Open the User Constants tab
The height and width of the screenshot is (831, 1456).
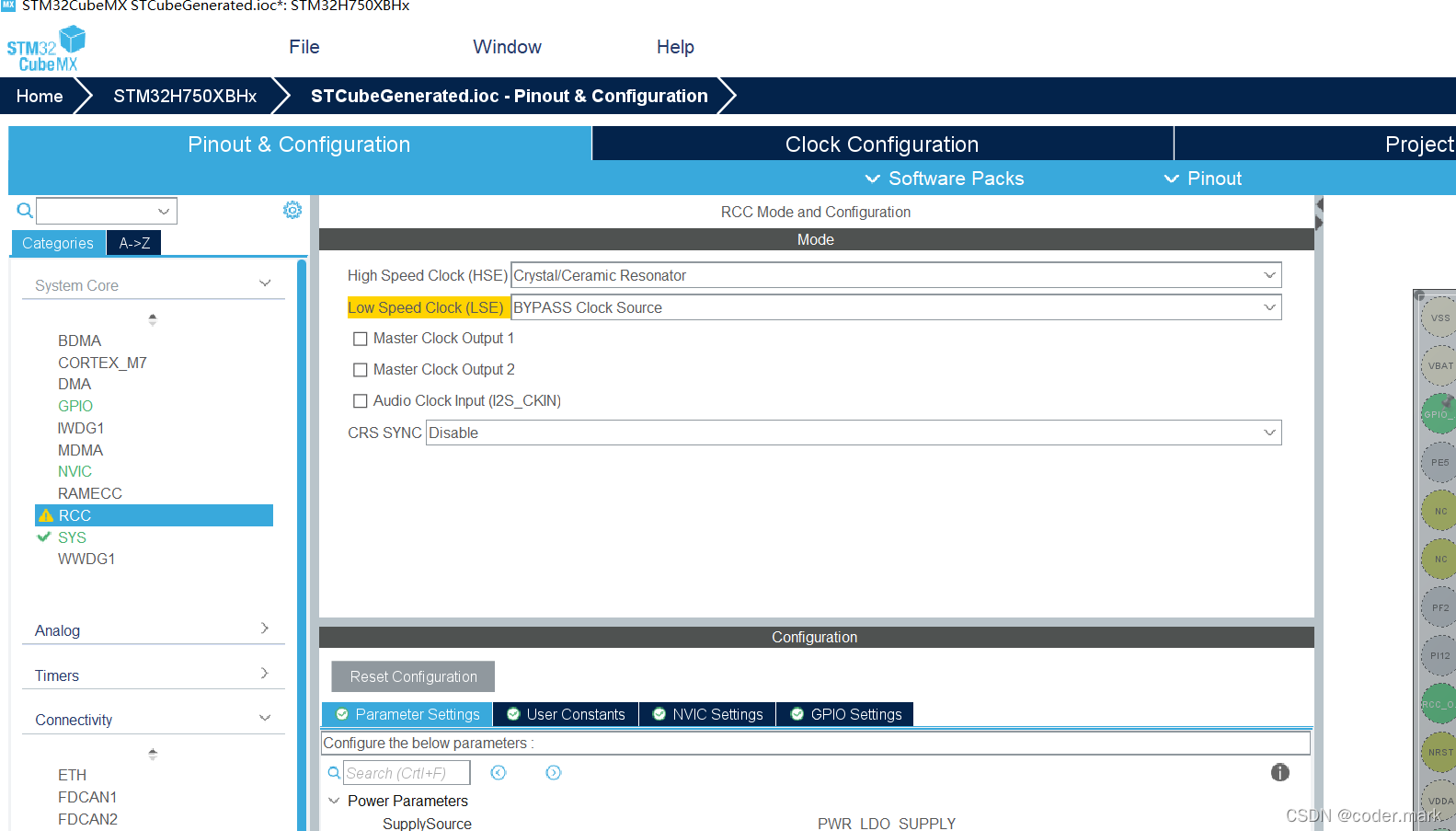coord(566,714)
